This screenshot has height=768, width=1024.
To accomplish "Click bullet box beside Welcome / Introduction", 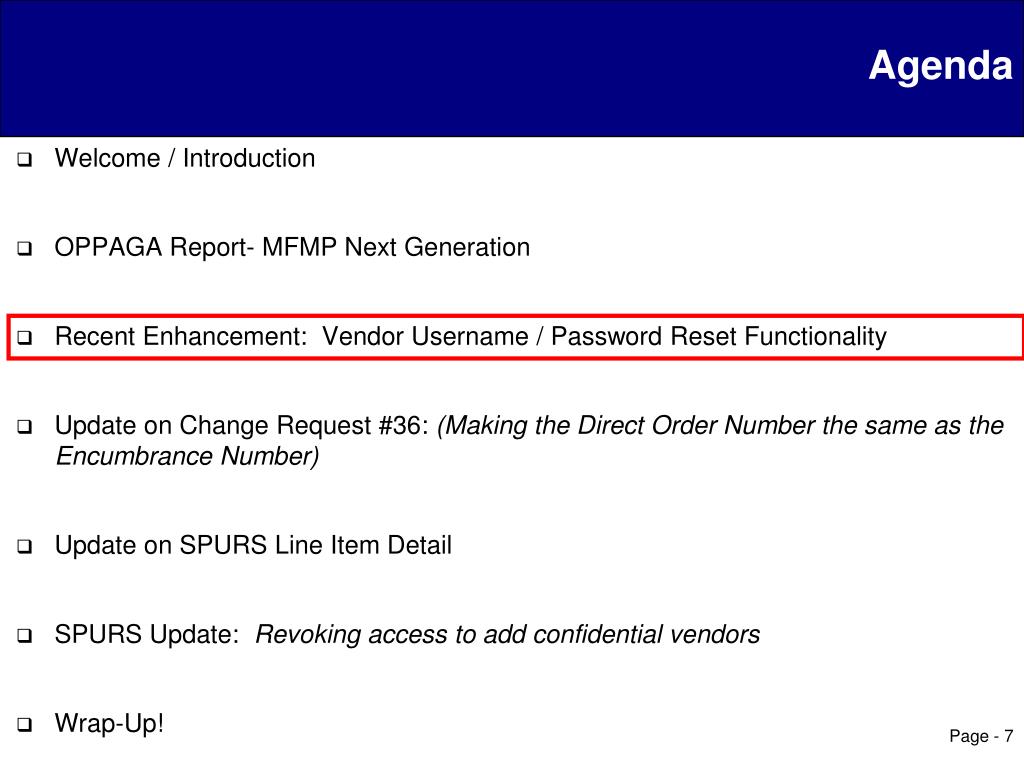I will (x=25, y=159).
